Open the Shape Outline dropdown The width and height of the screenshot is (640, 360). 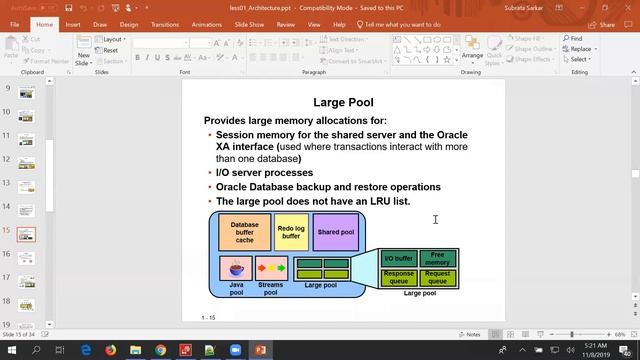(531, 49)
